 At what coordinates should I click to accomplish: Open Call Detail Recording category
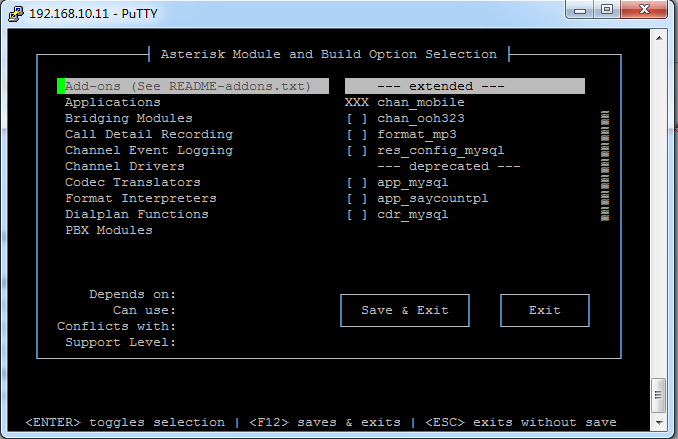coord(148,134)
